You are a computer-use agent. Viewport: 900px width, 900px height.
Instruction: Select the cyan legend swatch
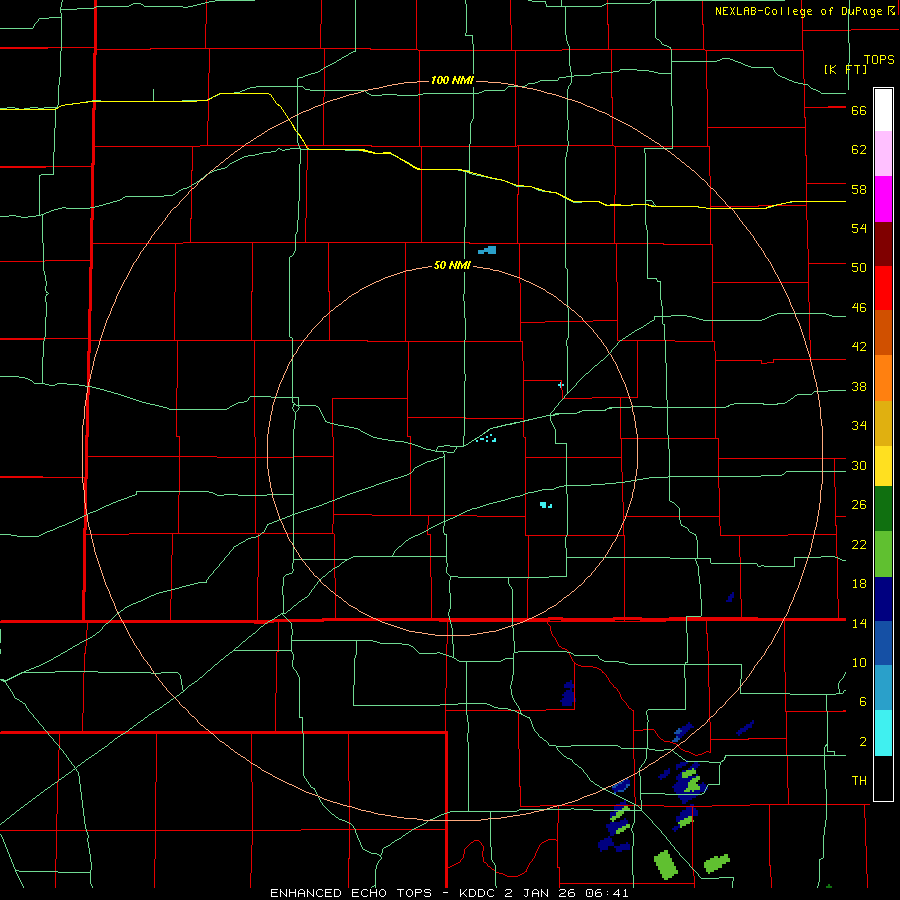883,733
